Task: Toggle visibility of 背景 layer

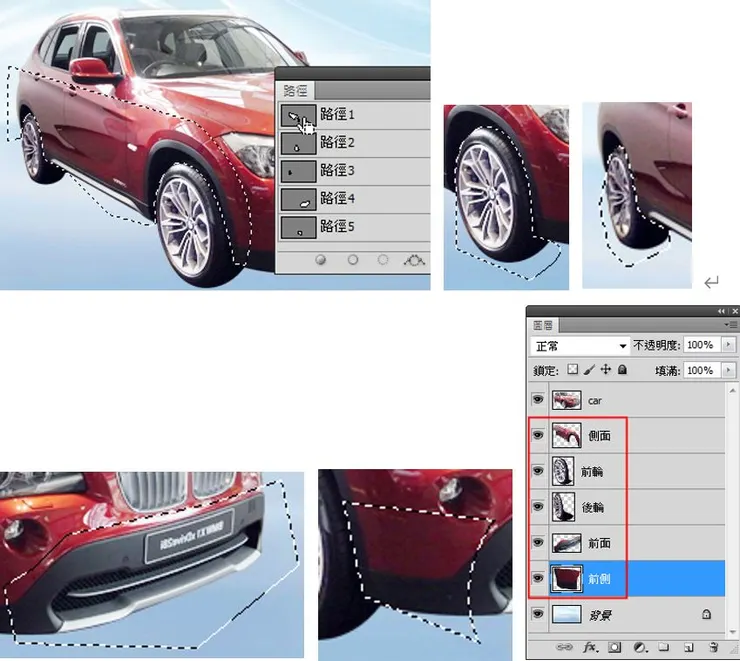Action: 538,614
